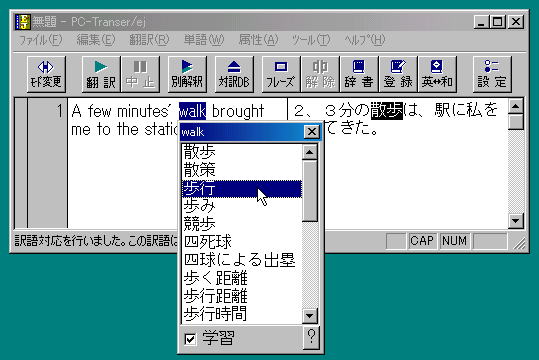Select 歩行時間 in the walk list
The image size is (539, 360).
pyautogui.click(x=242, y=314)
